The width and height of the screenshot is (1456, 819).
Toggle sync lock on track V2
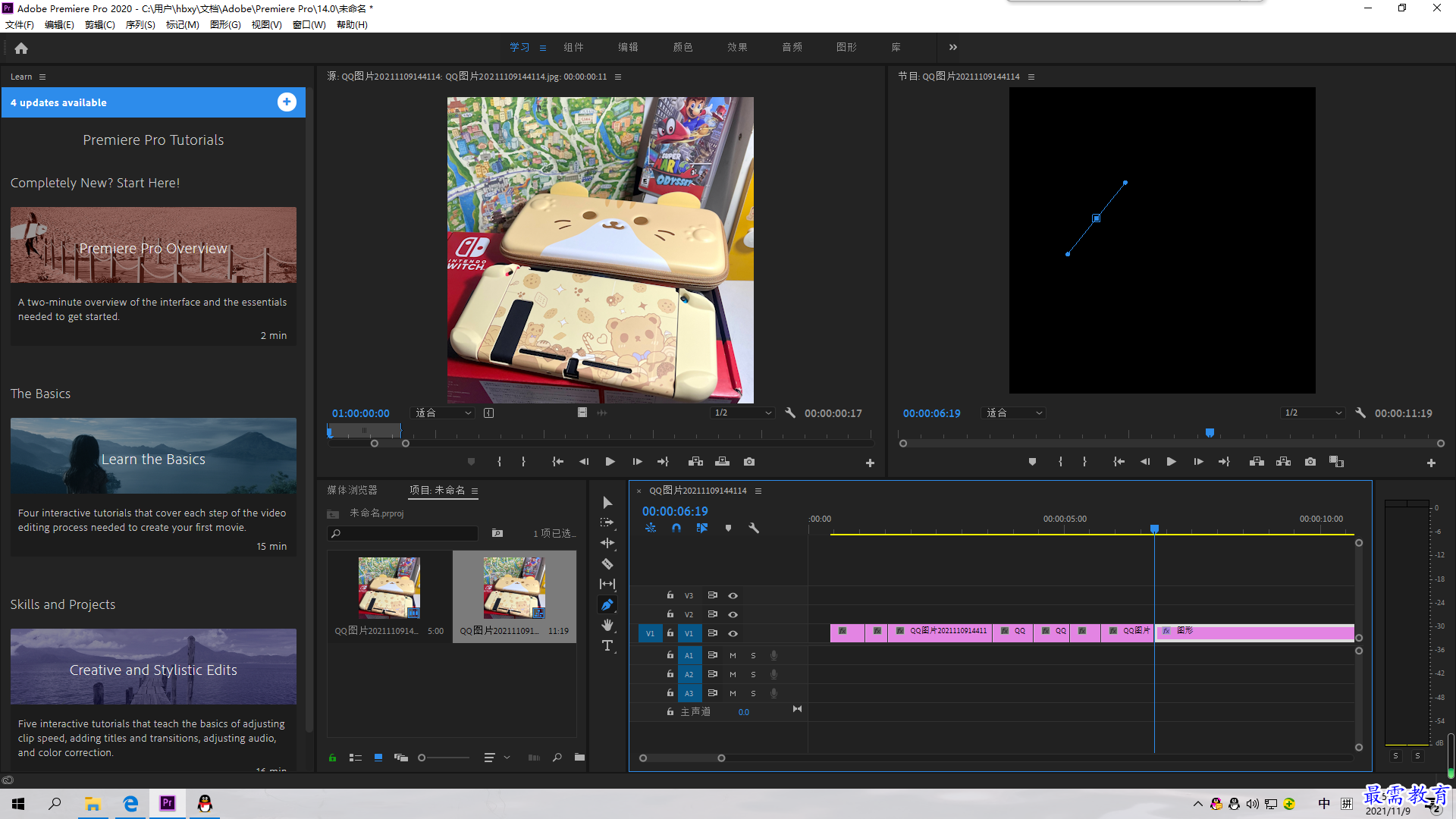coord(712,614)
